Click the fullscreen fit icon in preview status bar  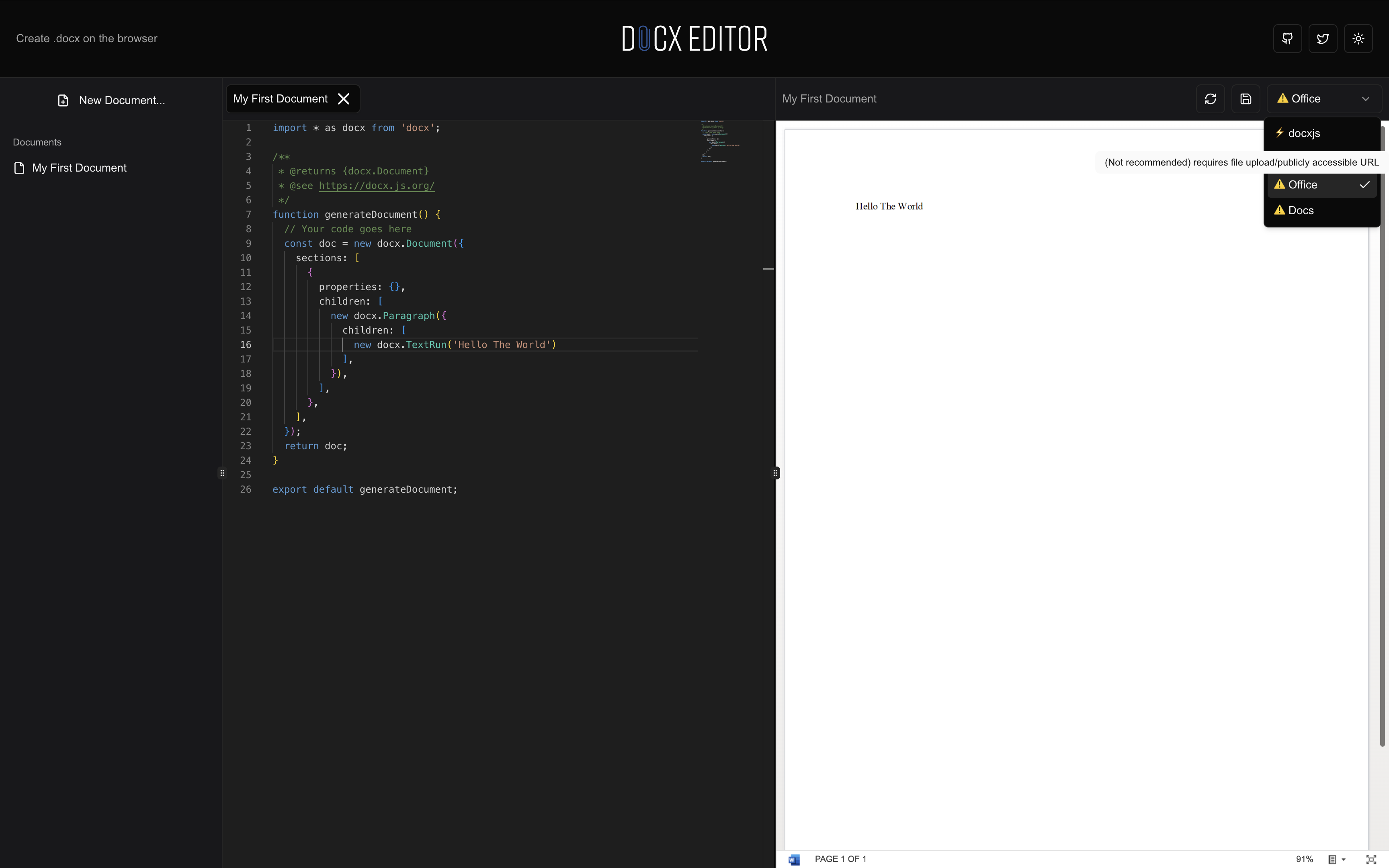click(x=1371, y=860)
